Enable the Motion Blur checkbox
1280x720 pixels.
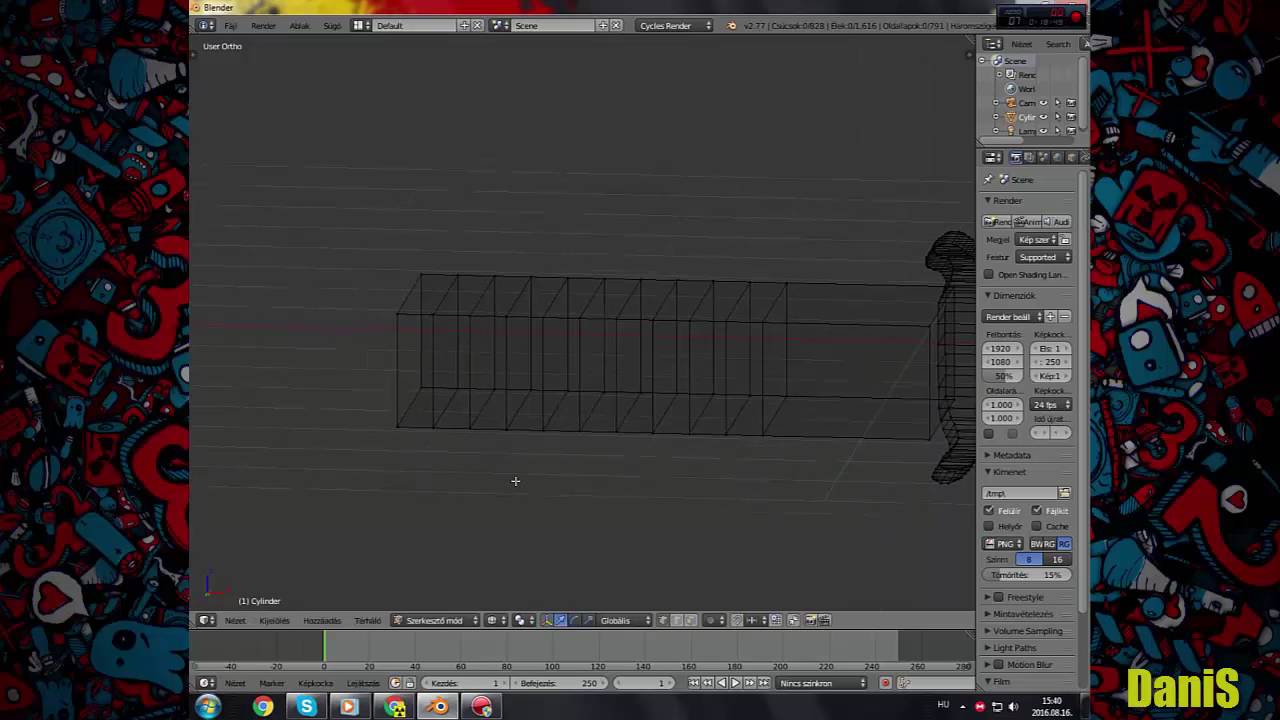click(998, 665)
